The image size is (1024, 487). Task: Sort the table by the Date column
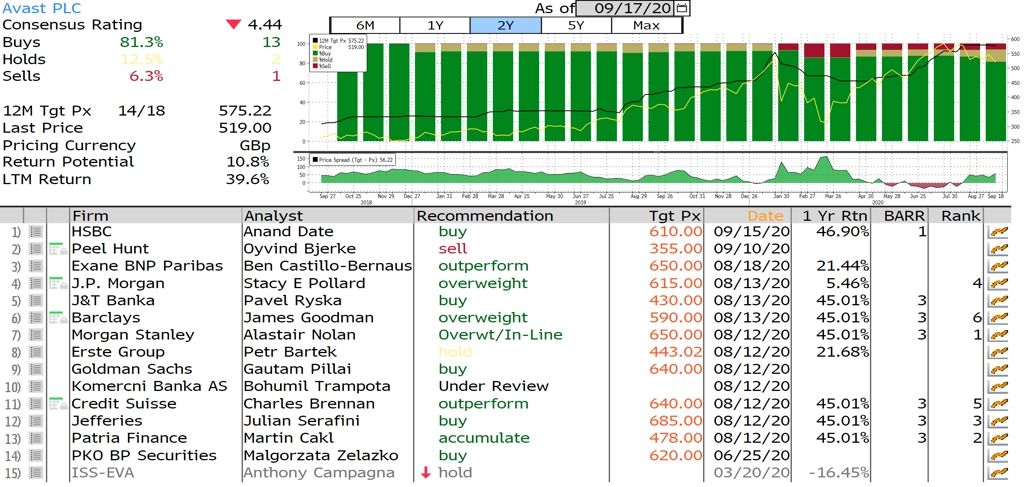(x=748, y=215)
